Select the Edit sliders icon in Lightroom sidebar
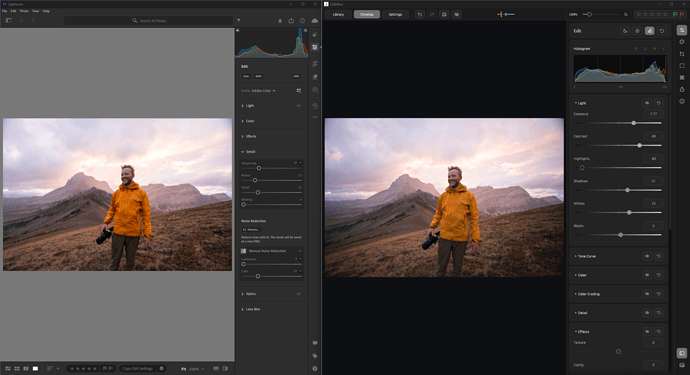Screen dimensions: 690x375 click(x=315, y=47)
